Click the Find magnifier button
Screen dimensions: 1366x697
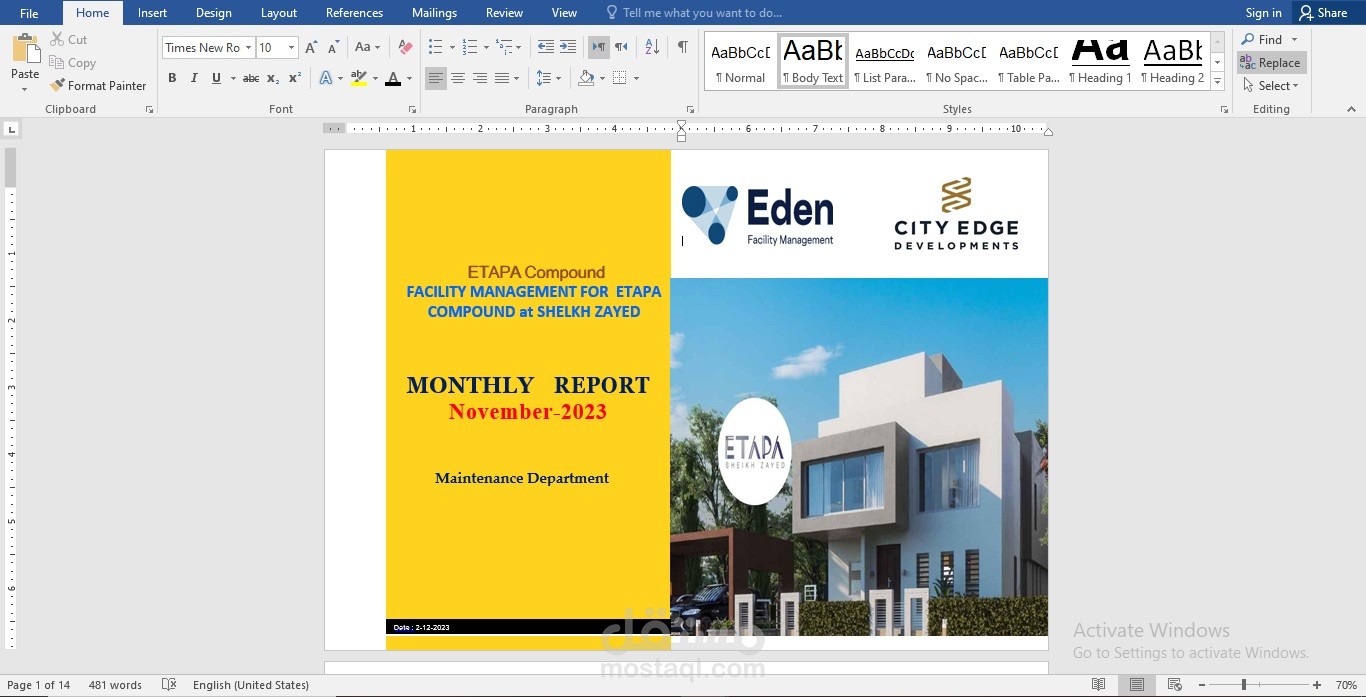pos(1262,39)
